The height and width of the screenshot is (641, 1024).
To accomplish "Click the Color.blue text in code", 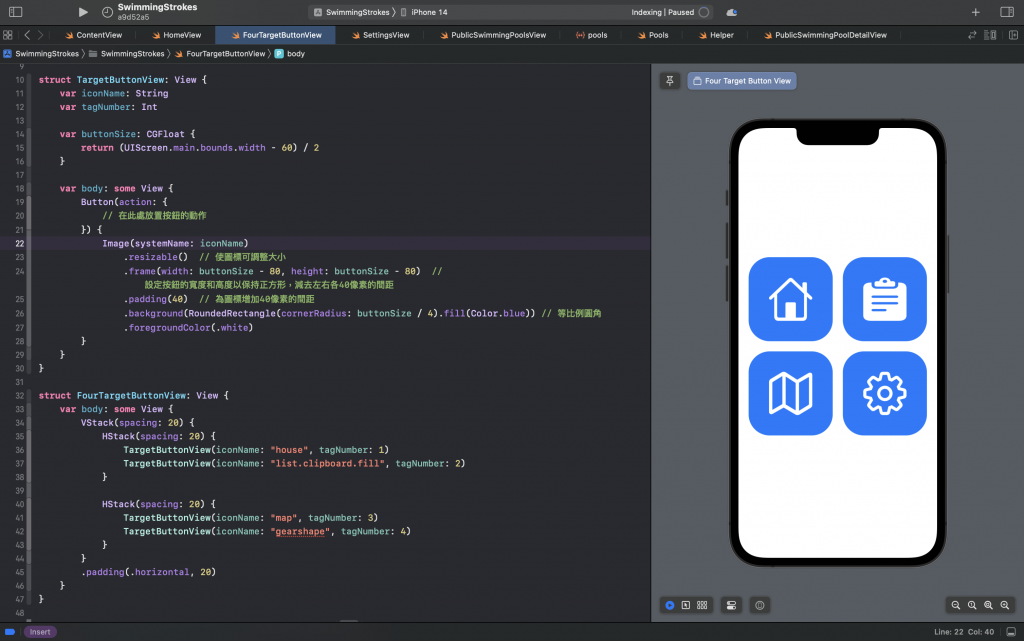I will 498,313.
